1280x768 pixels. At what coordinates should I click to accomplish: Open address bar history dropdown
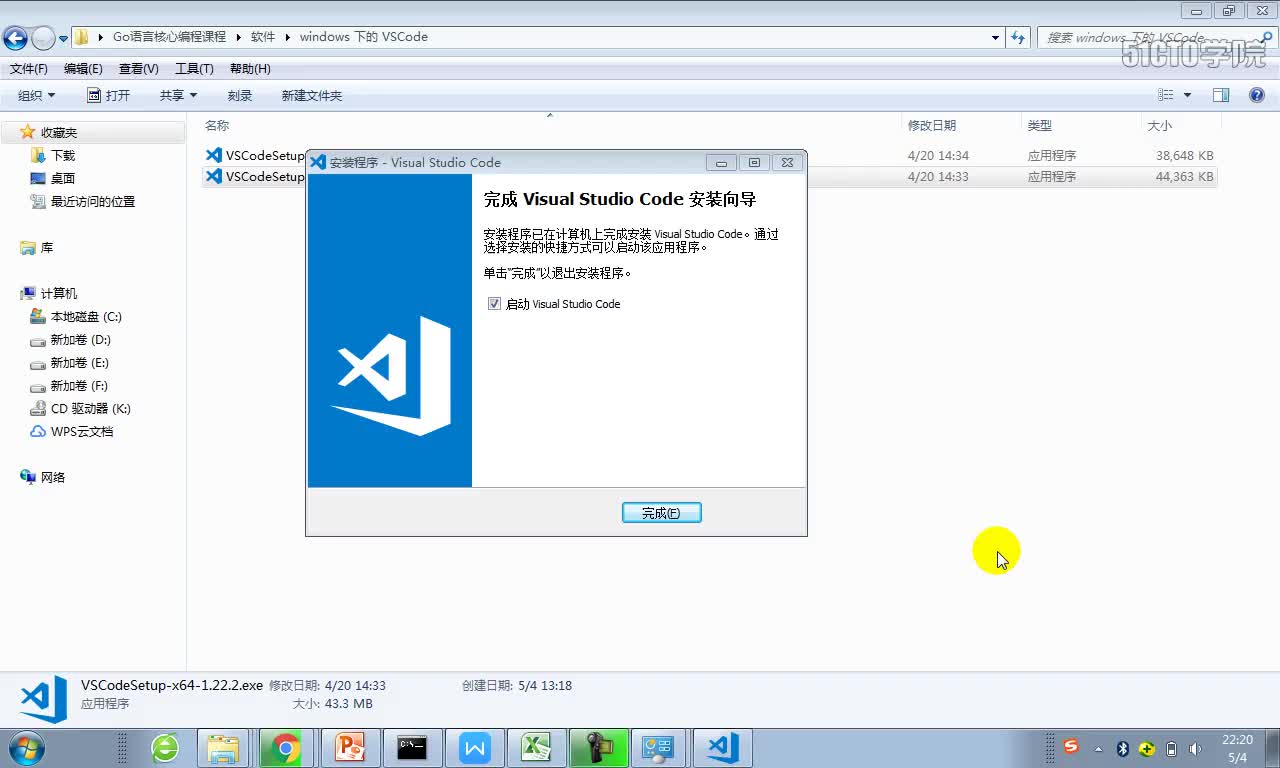995,37
